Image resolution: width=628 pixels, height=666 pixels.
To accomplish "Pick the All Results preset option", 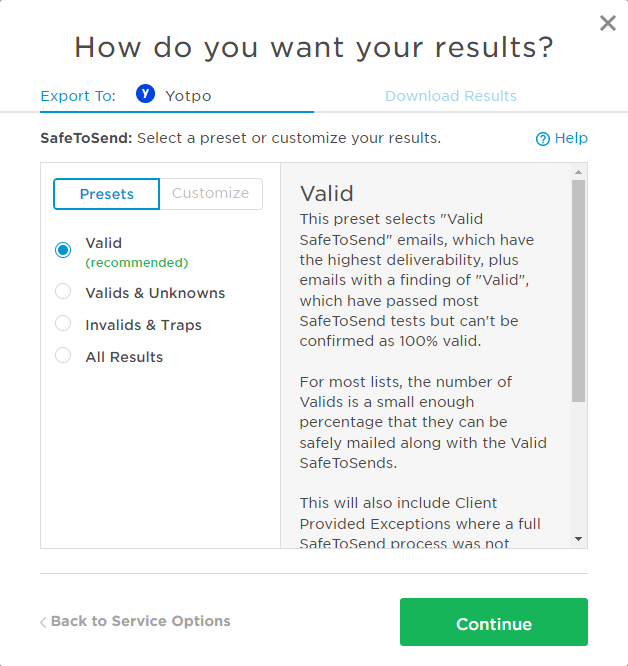I will (x=63, y=356).
